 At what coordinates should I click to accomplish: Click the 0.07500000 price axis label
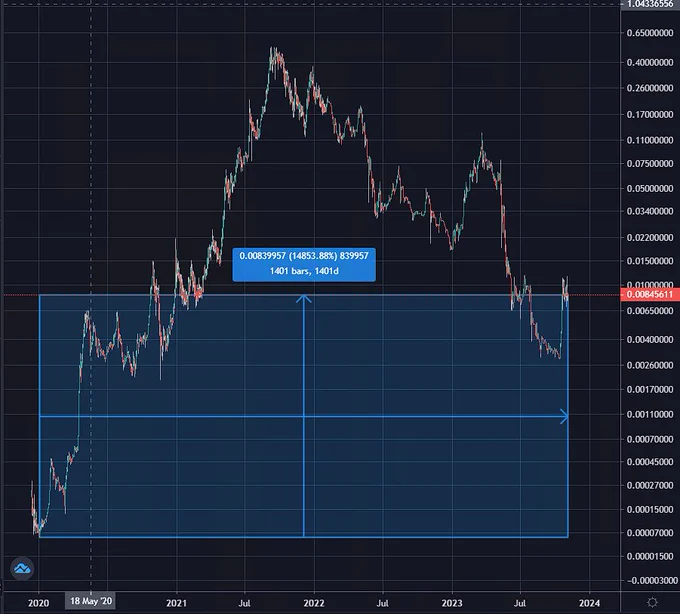[x=650, y=163]
